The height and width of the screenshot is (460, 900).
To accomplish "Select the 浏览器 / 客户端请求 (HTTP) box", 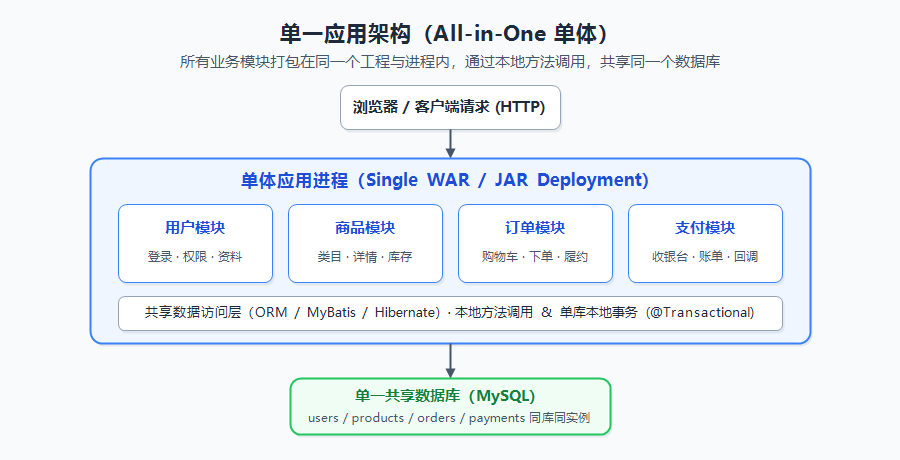I will pos(450,107).
